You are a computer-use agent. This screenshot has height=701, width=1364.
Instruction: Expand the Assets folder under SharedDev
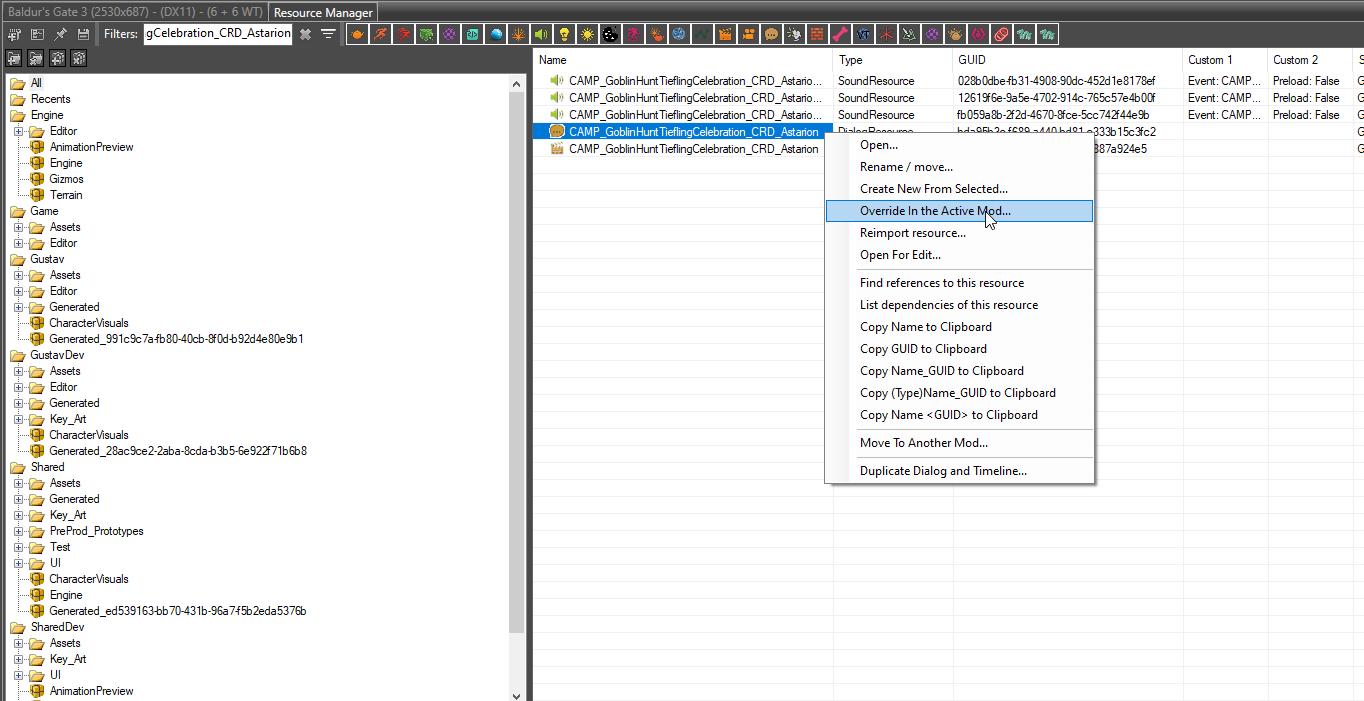tap(18, 643)
